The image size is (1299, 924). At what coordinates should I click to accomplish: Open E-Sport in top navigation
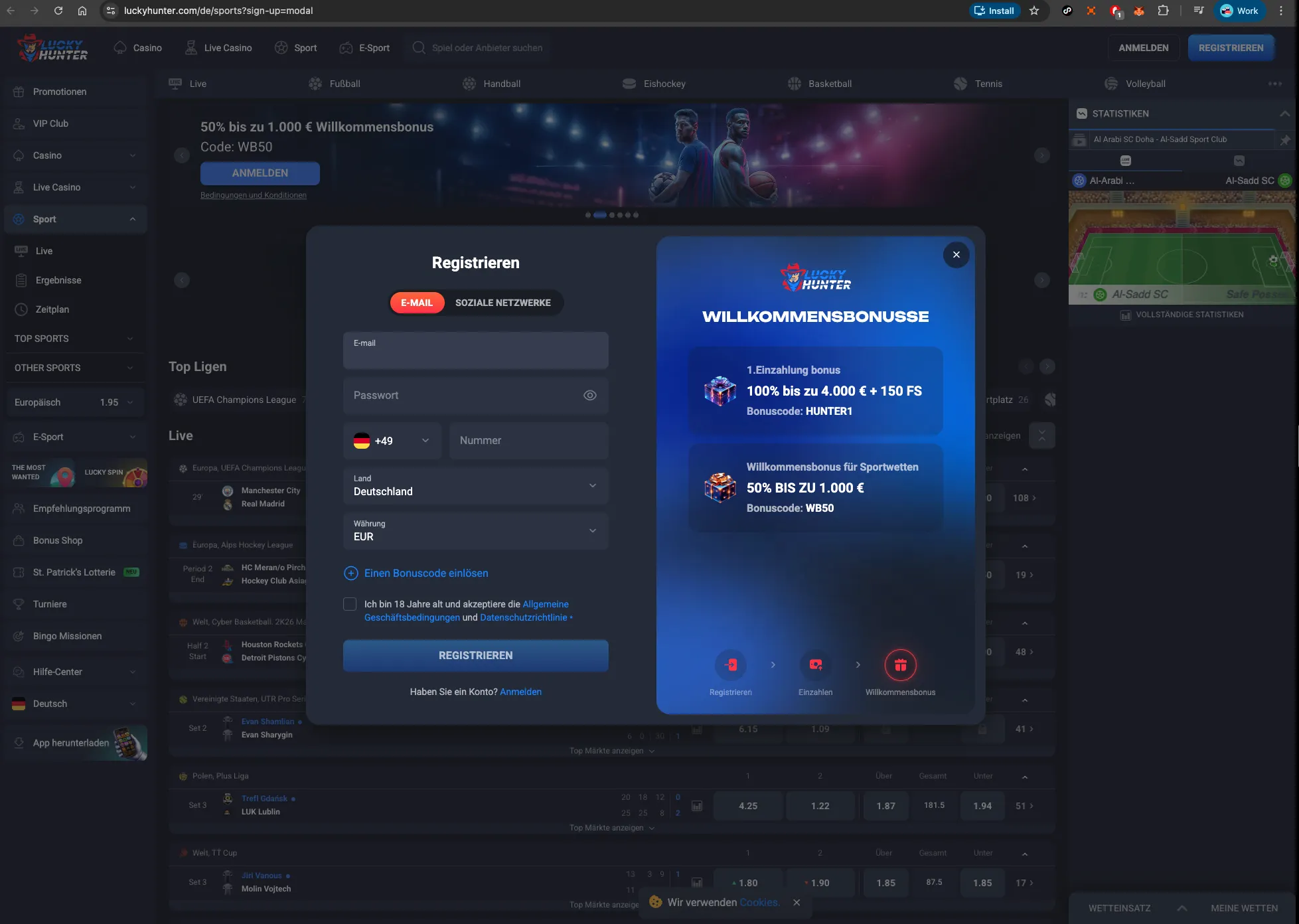pyautogui.click(x=364, y=48)
